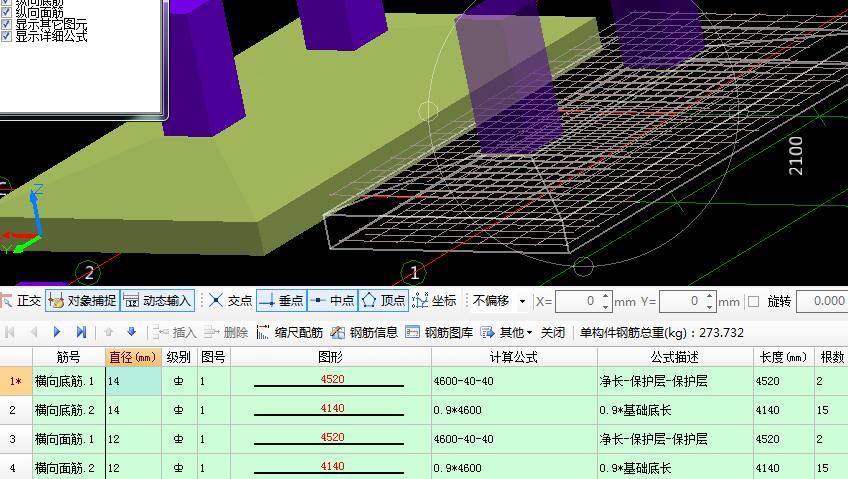Image resolution: width=848 pixels, height=479 pixels.
Task: Select row header 3
Action: (16, 439)
